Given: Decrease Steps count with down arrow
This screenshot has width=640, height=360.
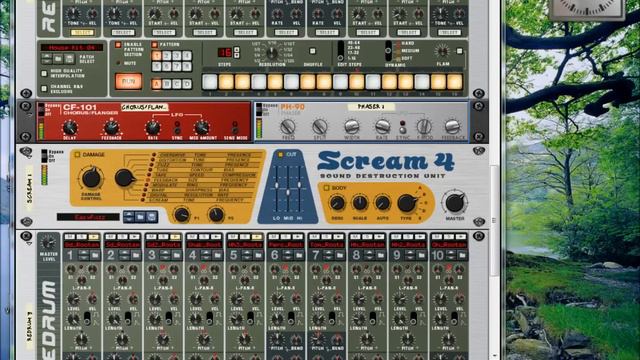Looking at the screenshot, I should click(236, 55).
